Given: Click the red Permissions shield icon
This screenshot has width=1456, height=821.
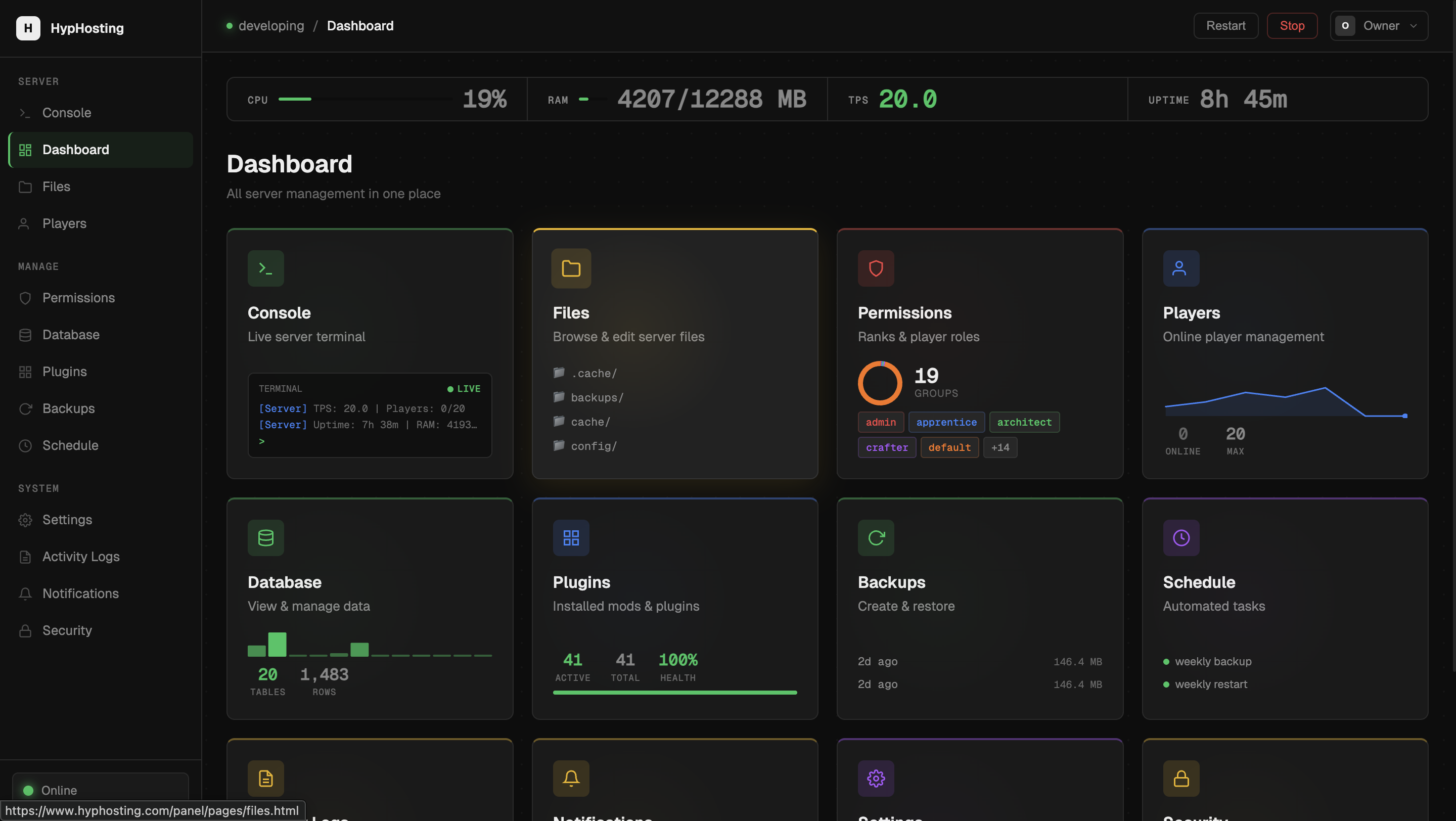Looking at the screenshot, I should point(876,268).
